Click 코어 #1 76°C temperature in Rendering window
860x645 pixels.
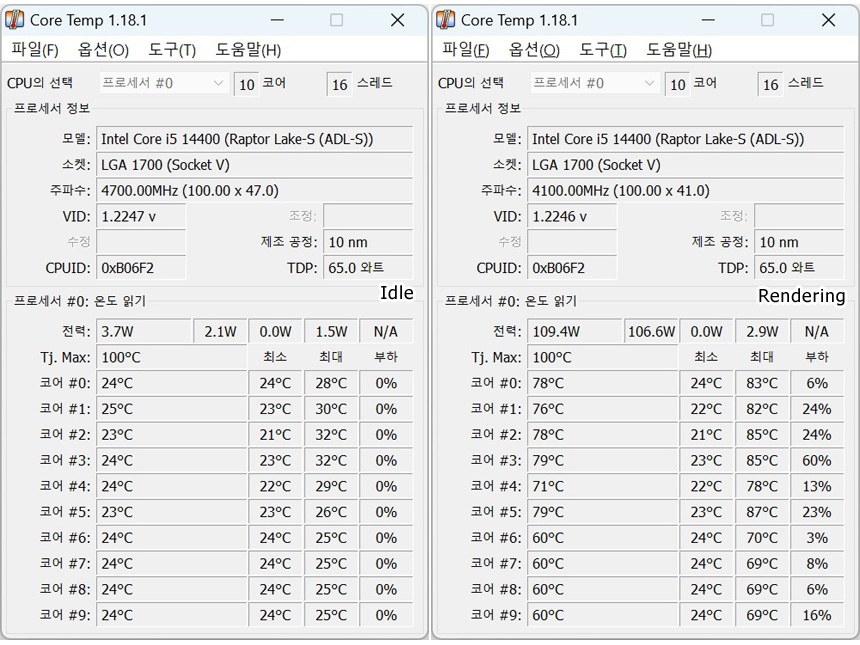[603, 409]
